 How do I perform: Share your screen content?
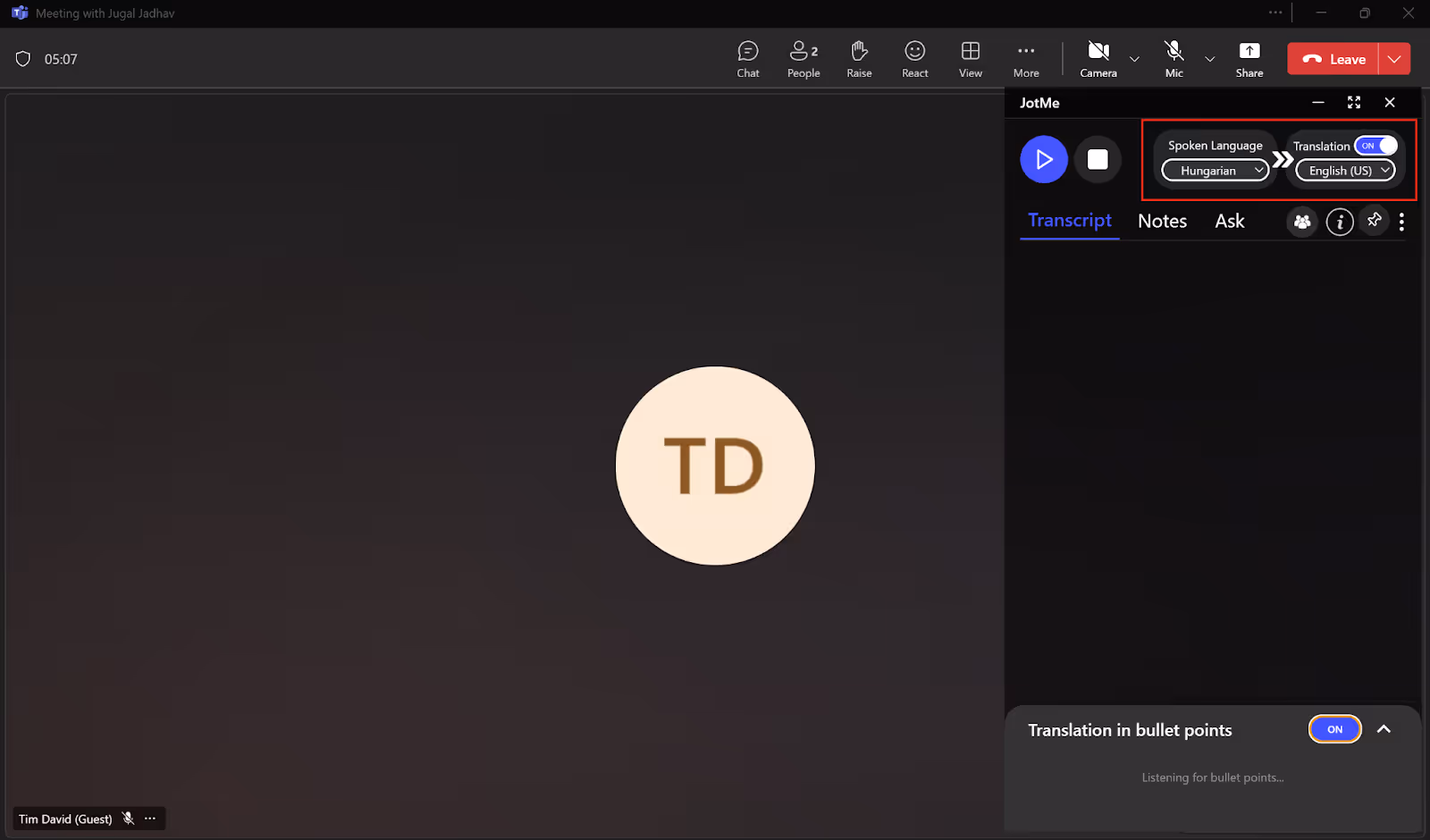click(x=1249, y=59)
